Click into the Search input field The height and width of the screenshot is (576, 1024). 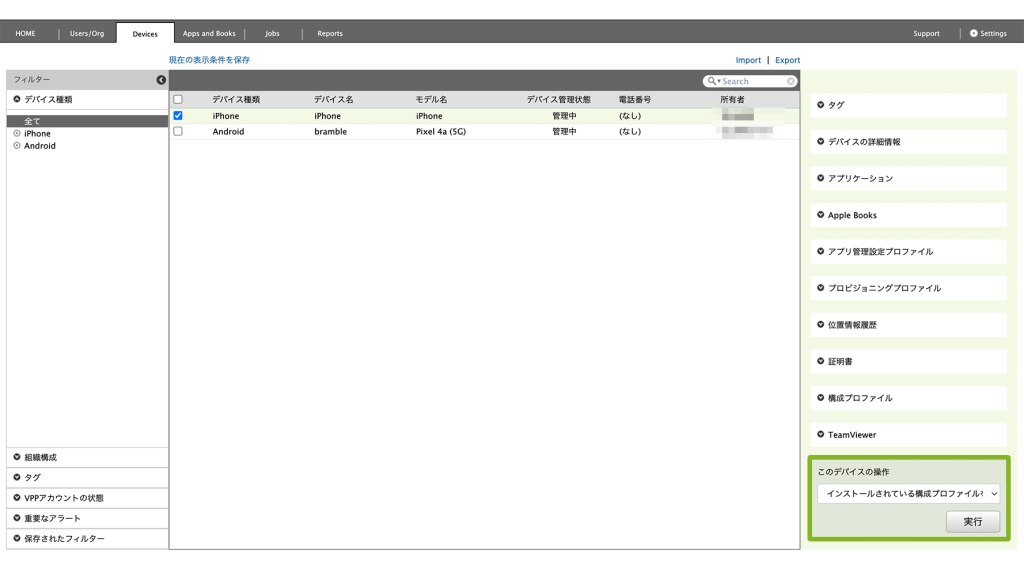coord(752,81)
